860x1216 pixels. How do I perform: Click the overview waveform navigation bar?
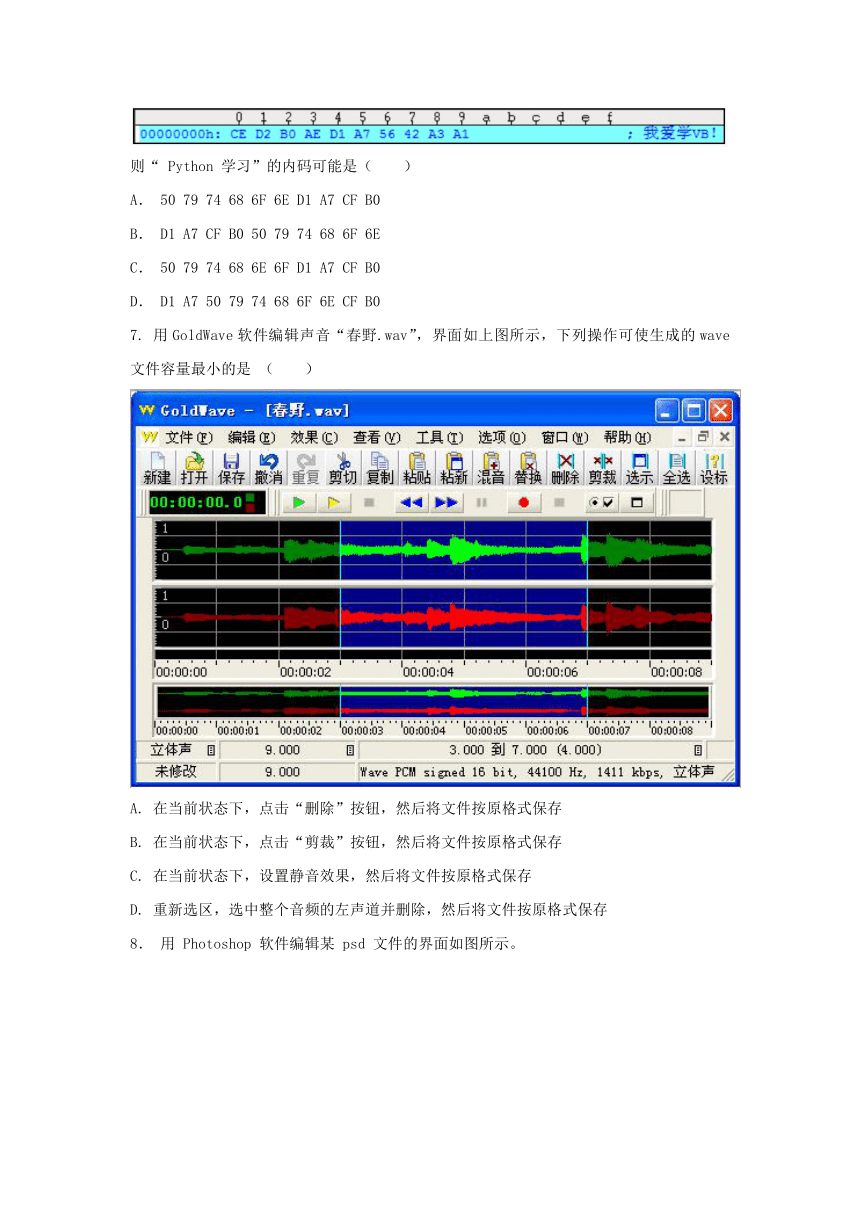(x=432, y=701)
